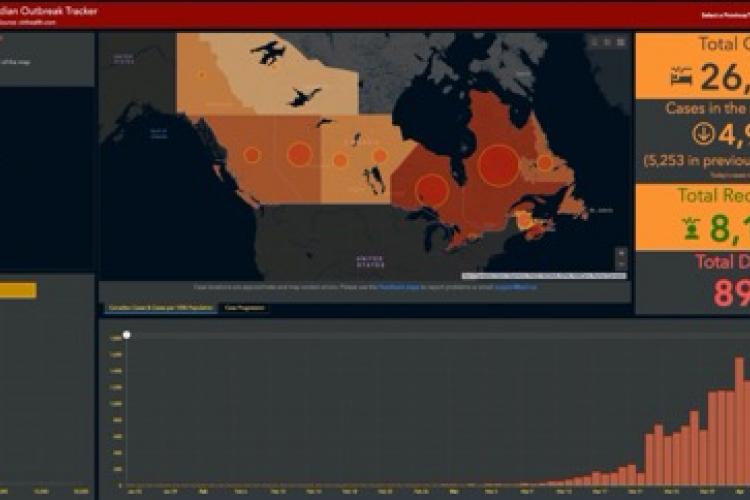Click the white slider handle on chart
This screenshot has height=500, width=750.
click(126, 335)
